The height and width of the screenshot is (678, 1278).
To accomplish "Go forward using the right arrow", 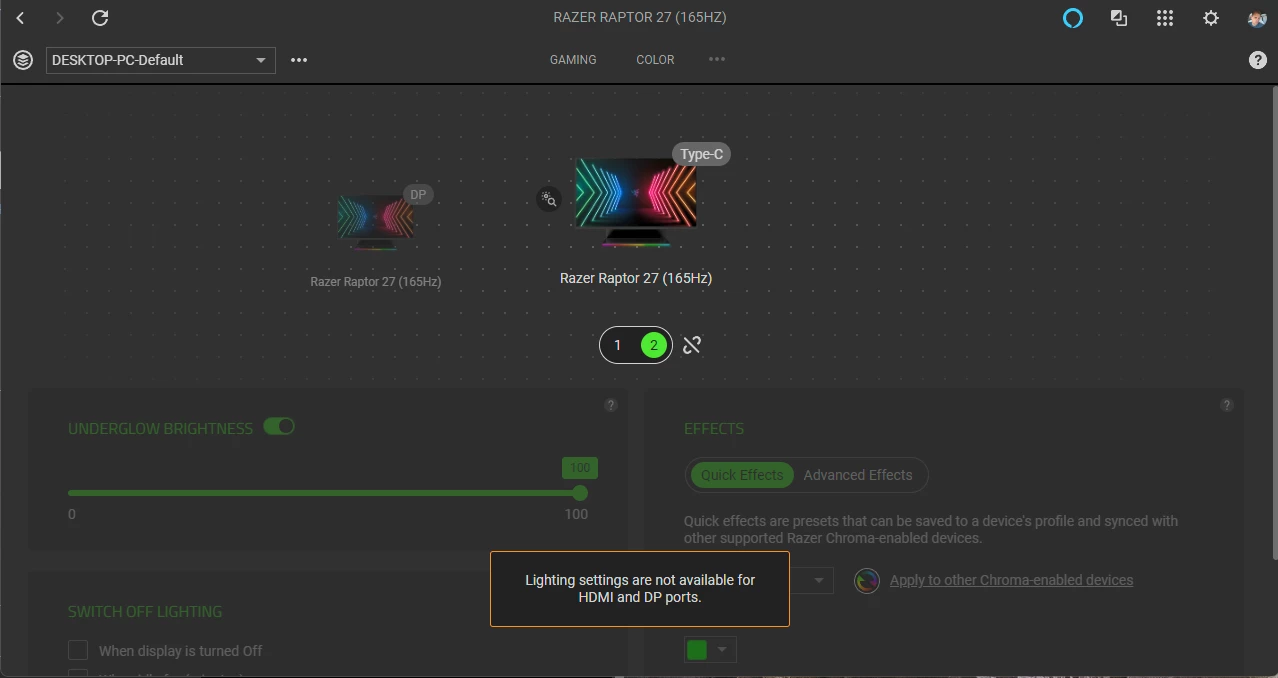I will click(x=60, y=18).
